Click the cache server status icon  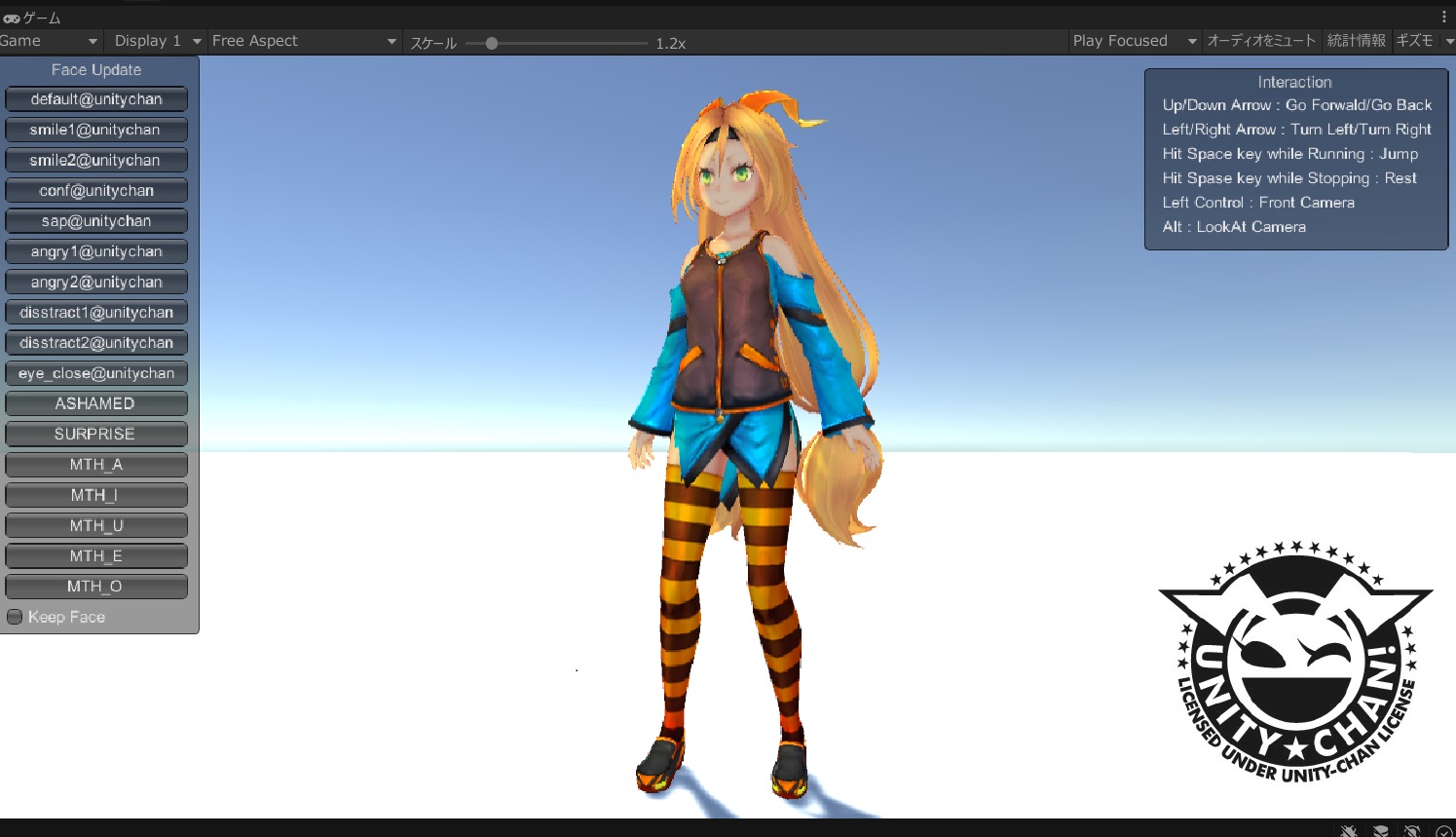pos(1381,830)
